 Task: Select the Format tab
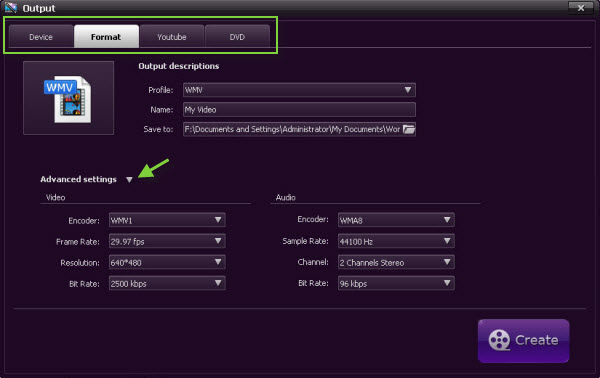click(x=106, y=37)
